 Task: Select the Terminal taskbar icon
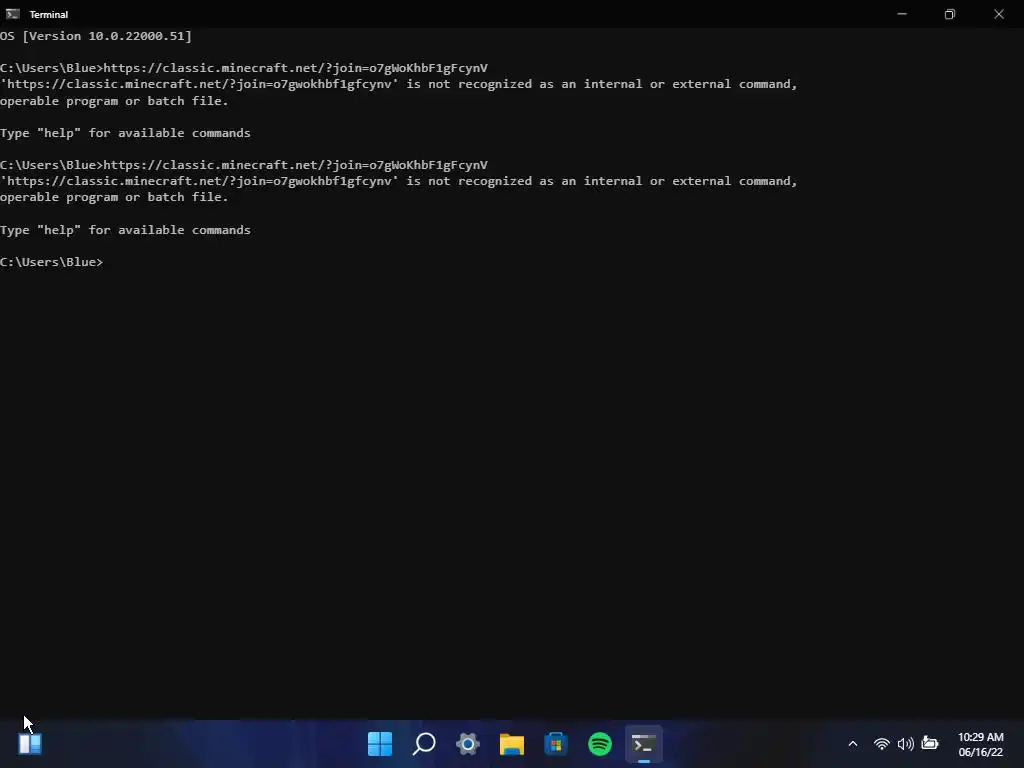click(644, 743)
